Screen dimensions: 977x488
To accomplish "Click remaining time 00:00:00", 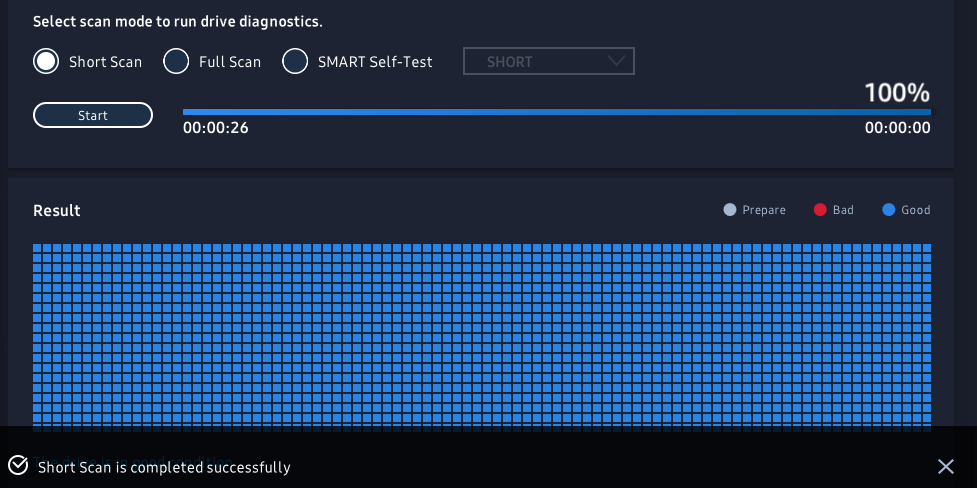I will pyautogui.click(x=897, y=128).
